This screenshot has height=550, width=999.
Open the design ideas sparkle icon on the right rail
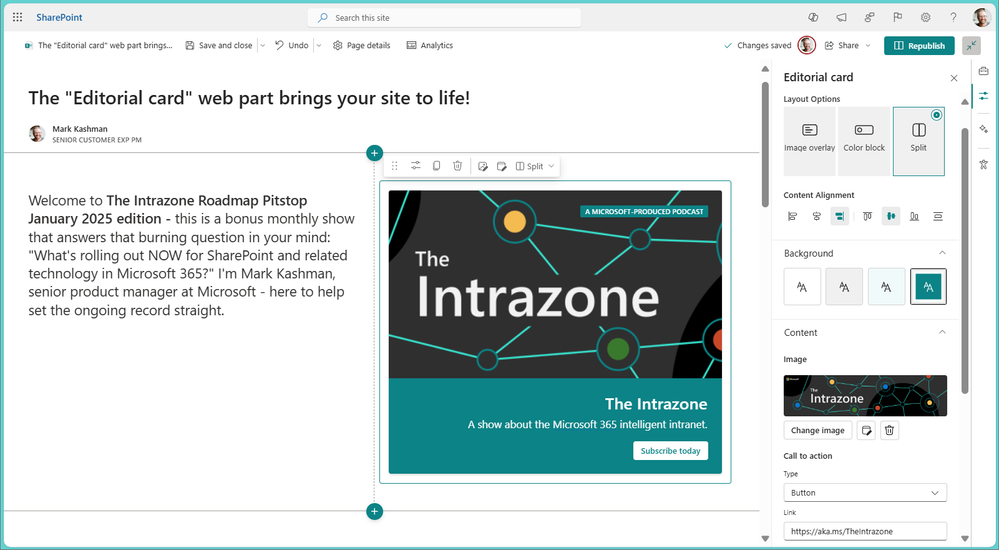coord(983,129)
